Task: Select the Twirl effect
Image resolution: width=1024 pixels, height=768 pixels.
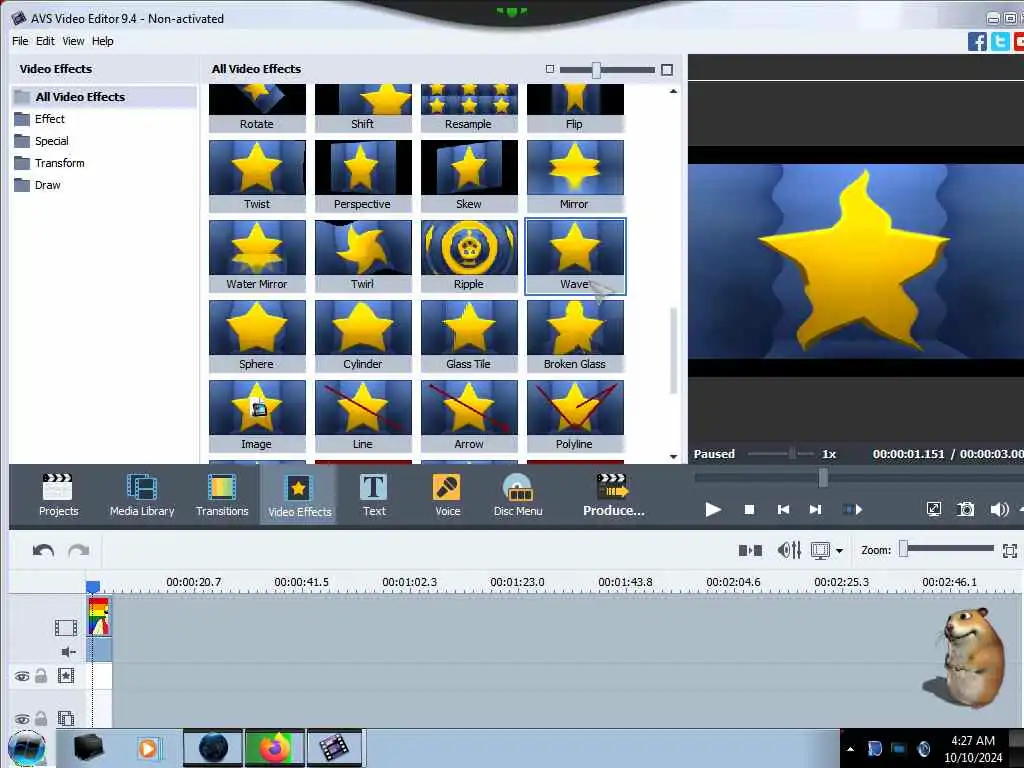Action: pos(363,256)
